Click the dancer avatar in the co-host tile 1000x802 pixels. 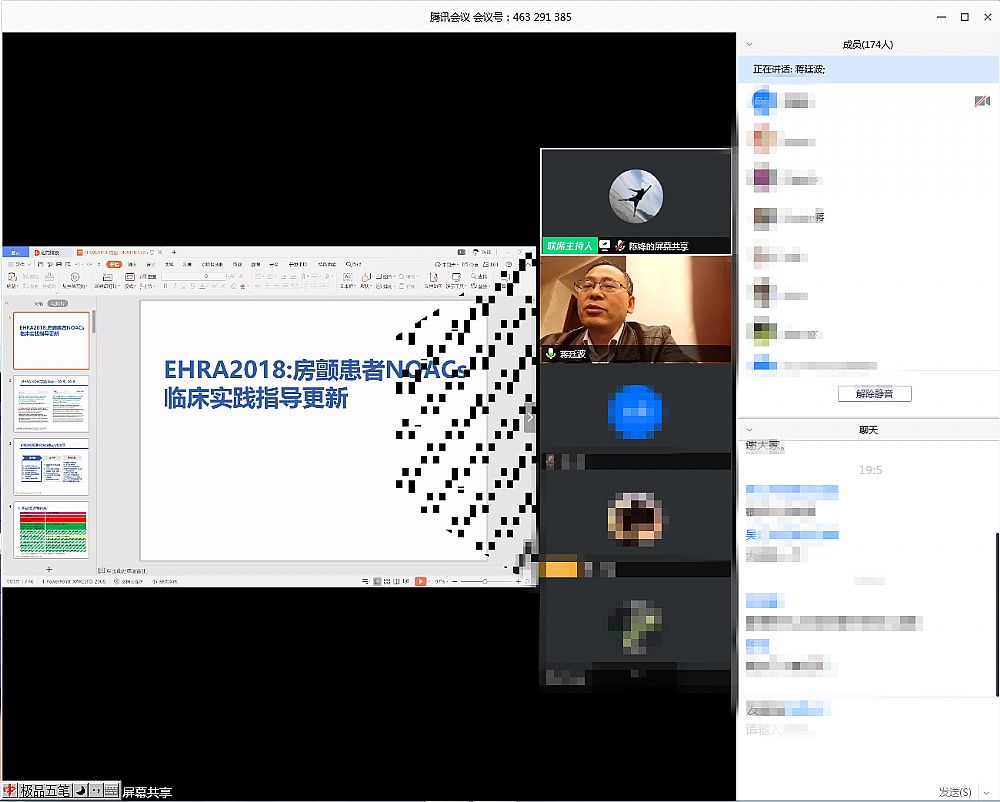pos(636,196)
